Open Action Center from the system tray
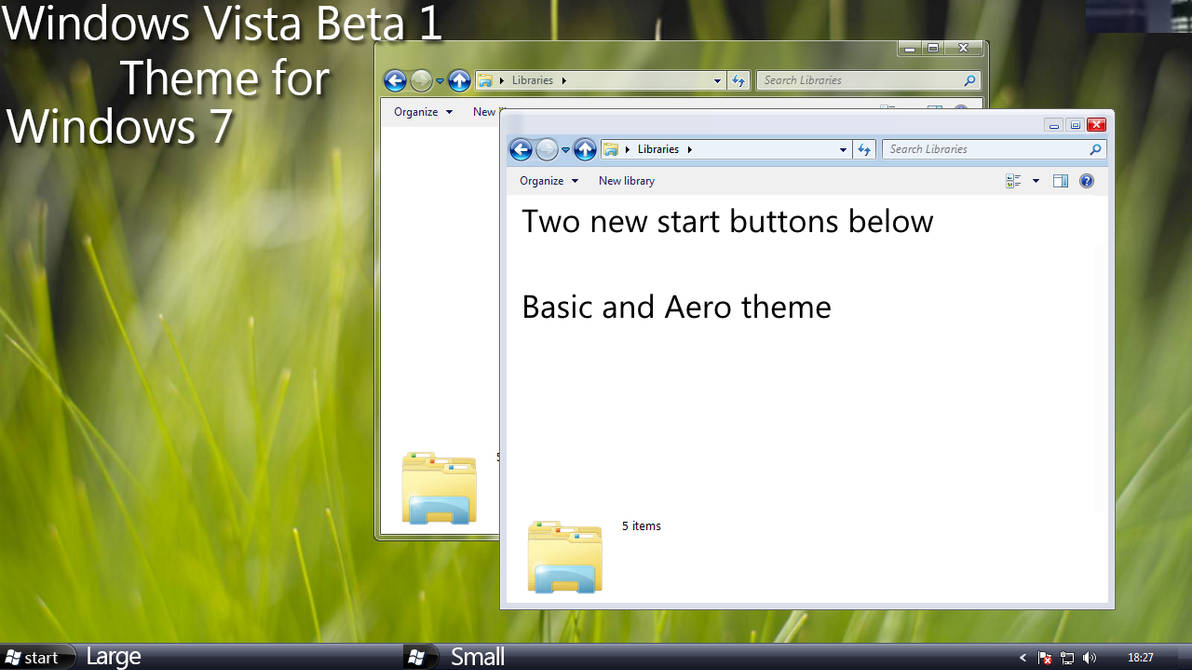 (1044, 658)
